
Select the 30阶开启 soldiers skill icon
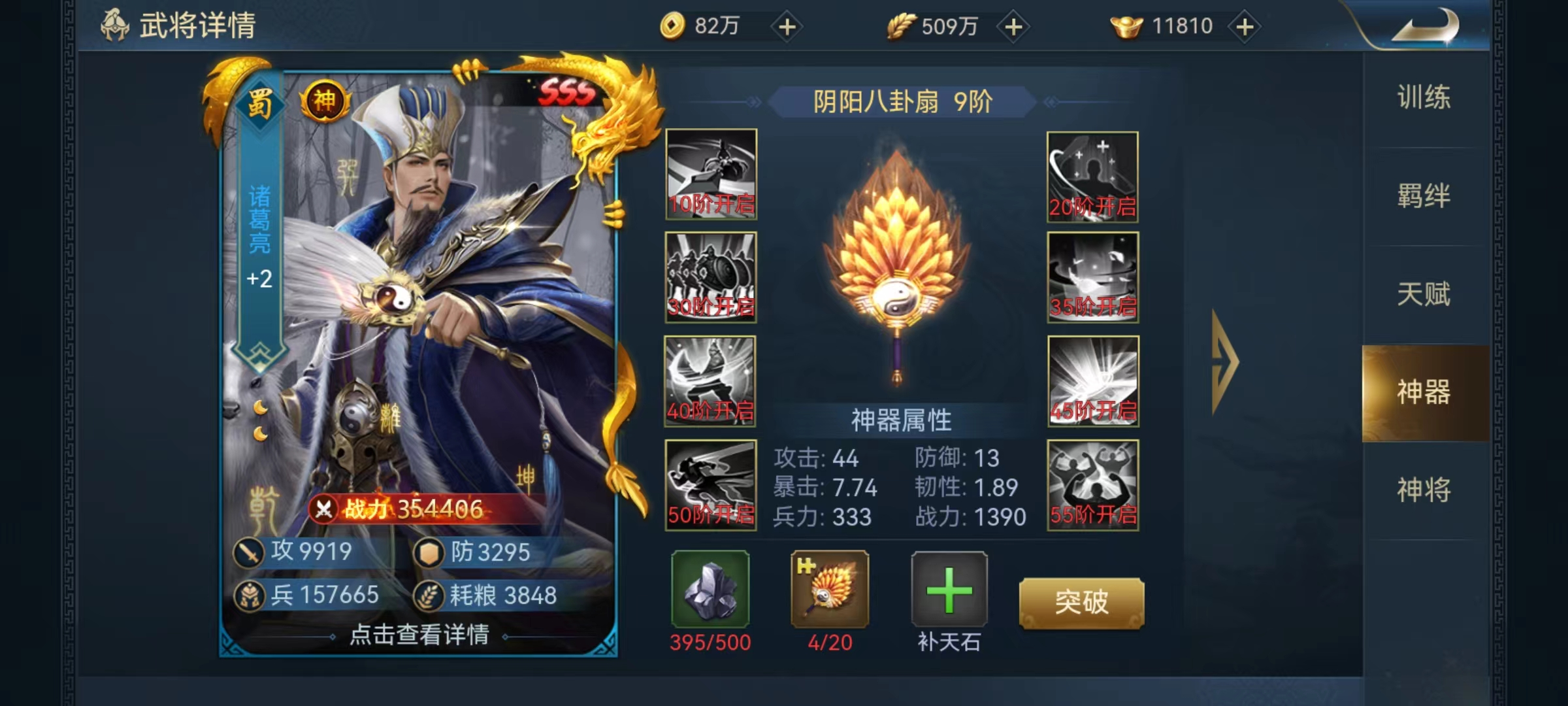click(711, 277)
